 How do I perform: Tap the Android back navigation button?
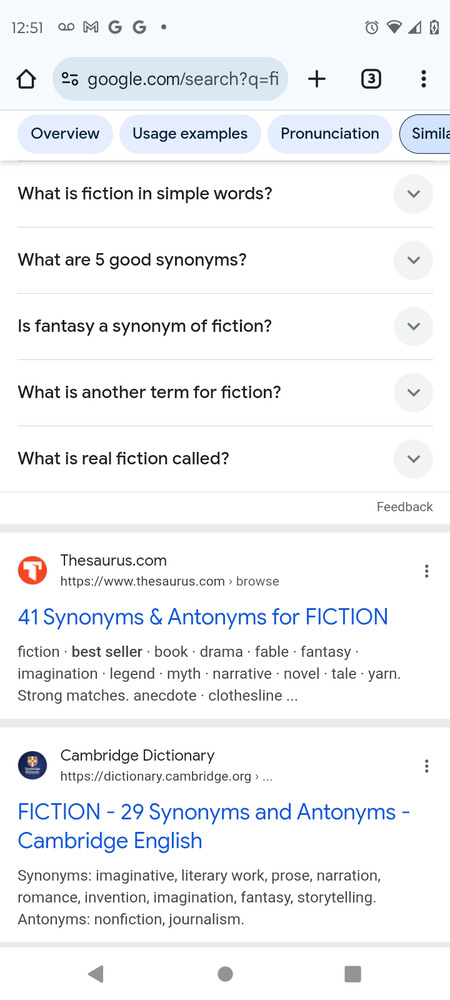[x=96, y=973]
